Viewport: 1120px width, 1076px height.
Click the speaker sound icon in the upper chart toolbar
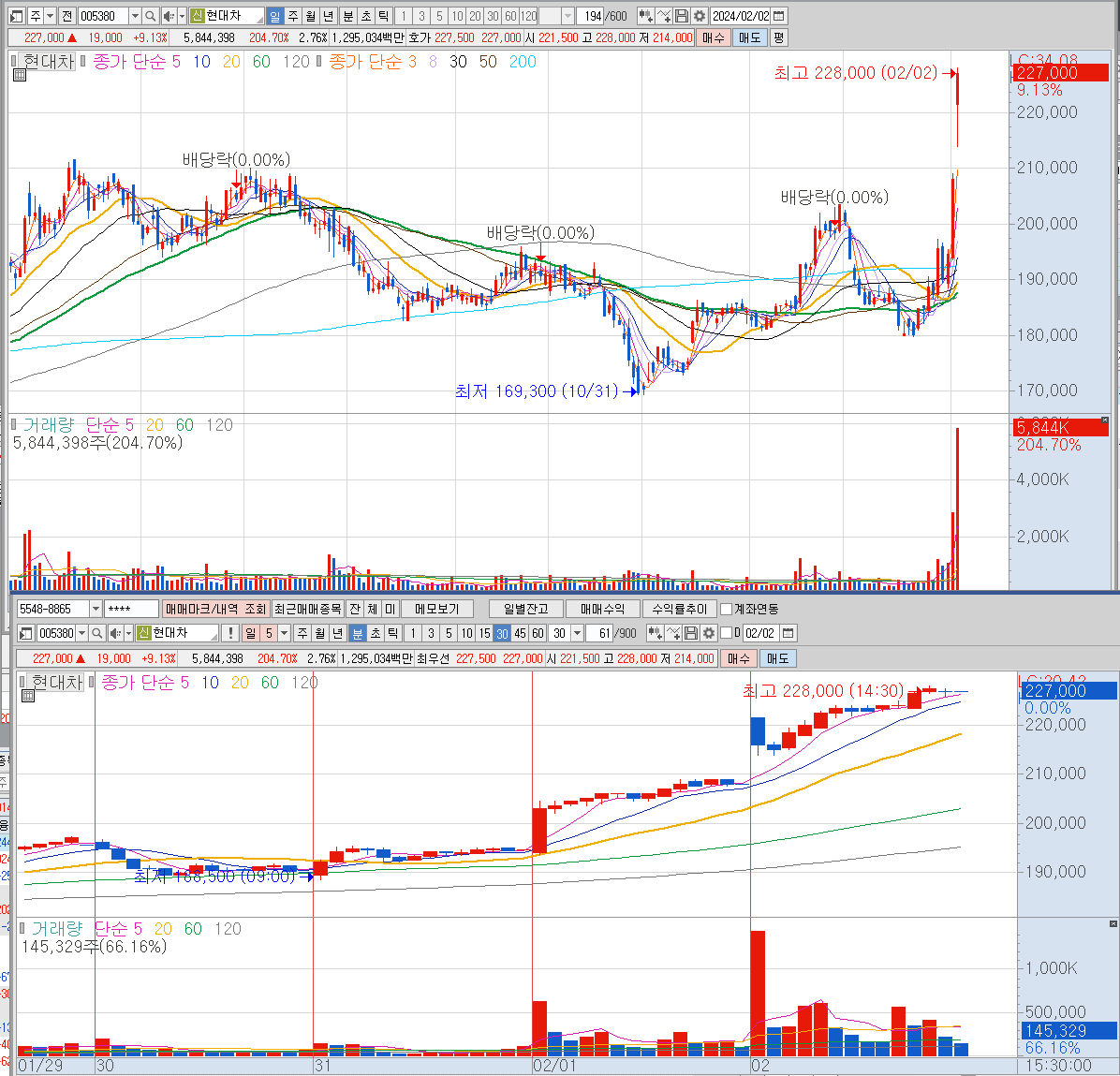click(168, 16)
